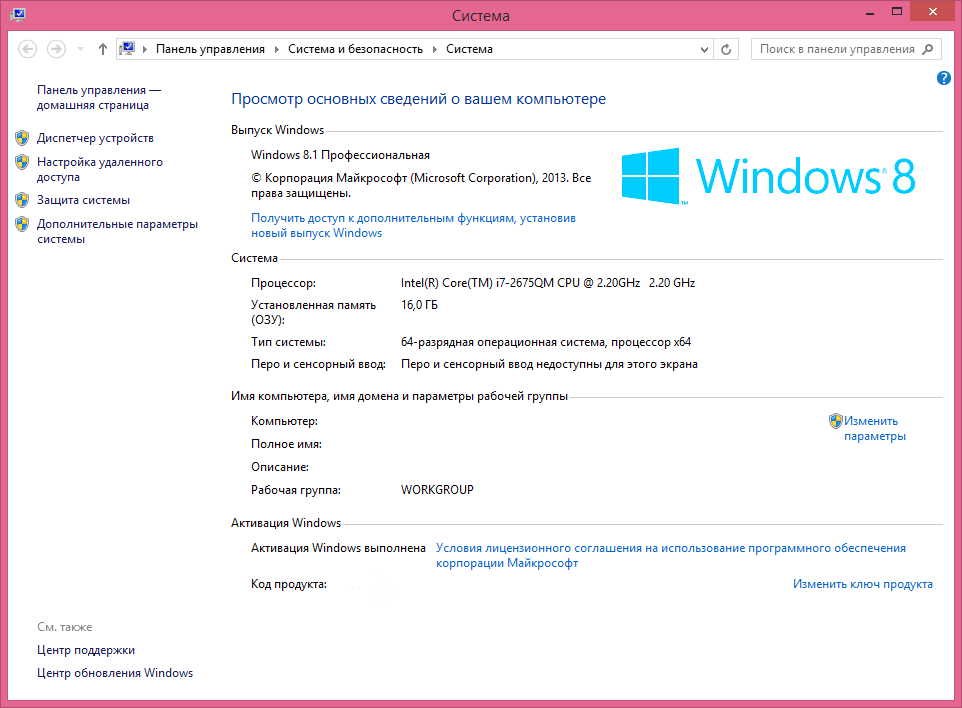962x708 pixels.
Task: Open the address bar history dropdown
Action: pos(704,49)
